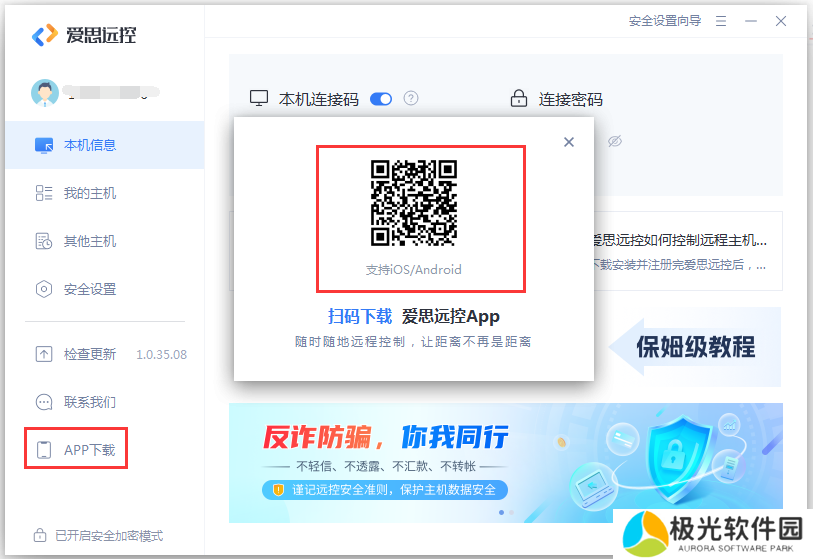
Task: Click the user profile avatar
Action: click(45, 93)
